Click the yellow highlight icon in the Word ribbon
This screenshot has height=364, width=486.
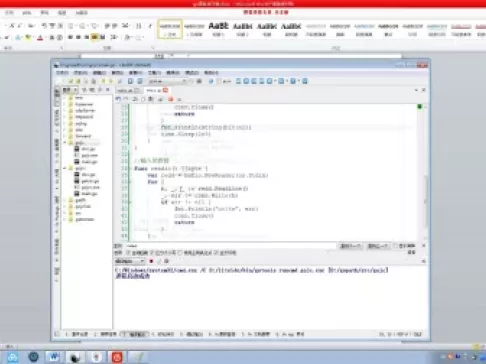click(x=28, y=37)
